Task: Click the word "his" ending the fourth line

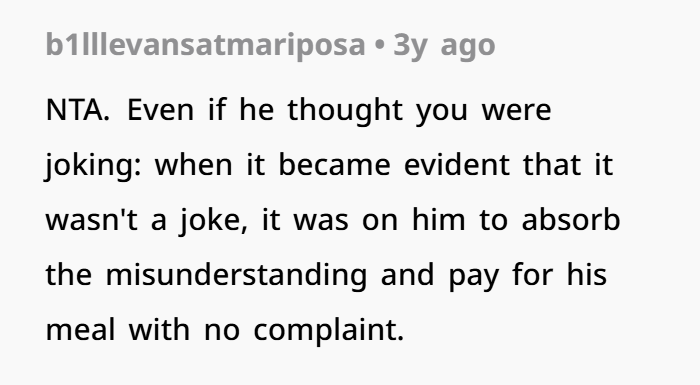Action: click(587, 274)
